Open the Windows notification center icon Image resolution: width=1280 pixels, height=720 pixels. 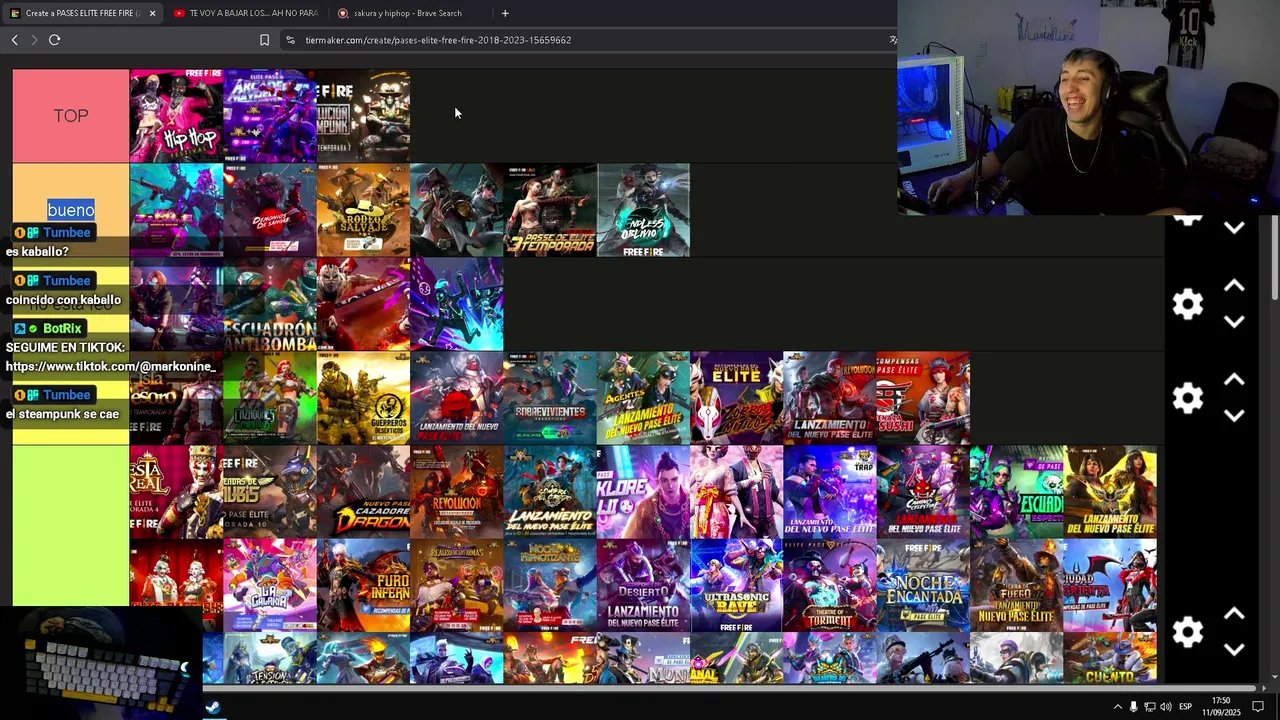[x=1259, y=707]
